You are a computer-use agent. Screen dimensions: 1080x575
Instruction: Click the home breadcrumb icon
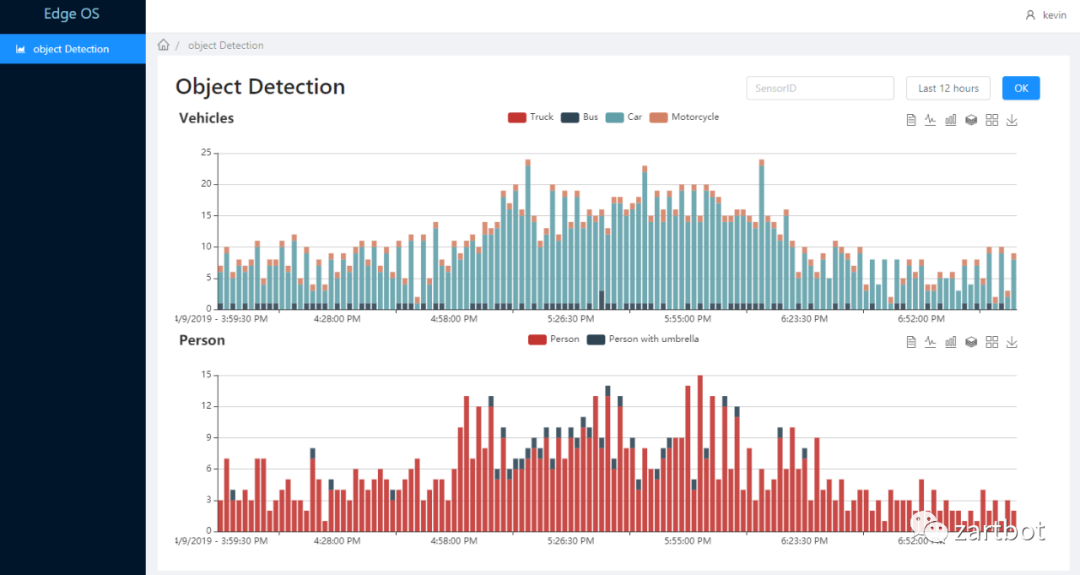163,45
